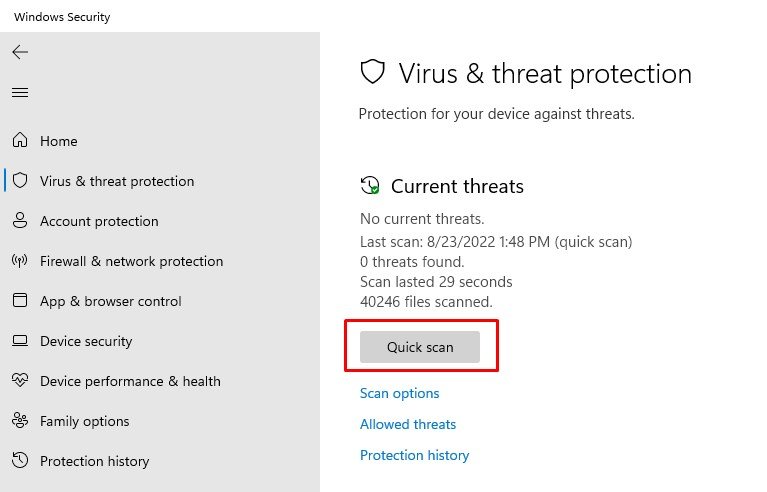
Task: Click the Protection history clock icon in sidebar
Action: (x=20, y=460)
